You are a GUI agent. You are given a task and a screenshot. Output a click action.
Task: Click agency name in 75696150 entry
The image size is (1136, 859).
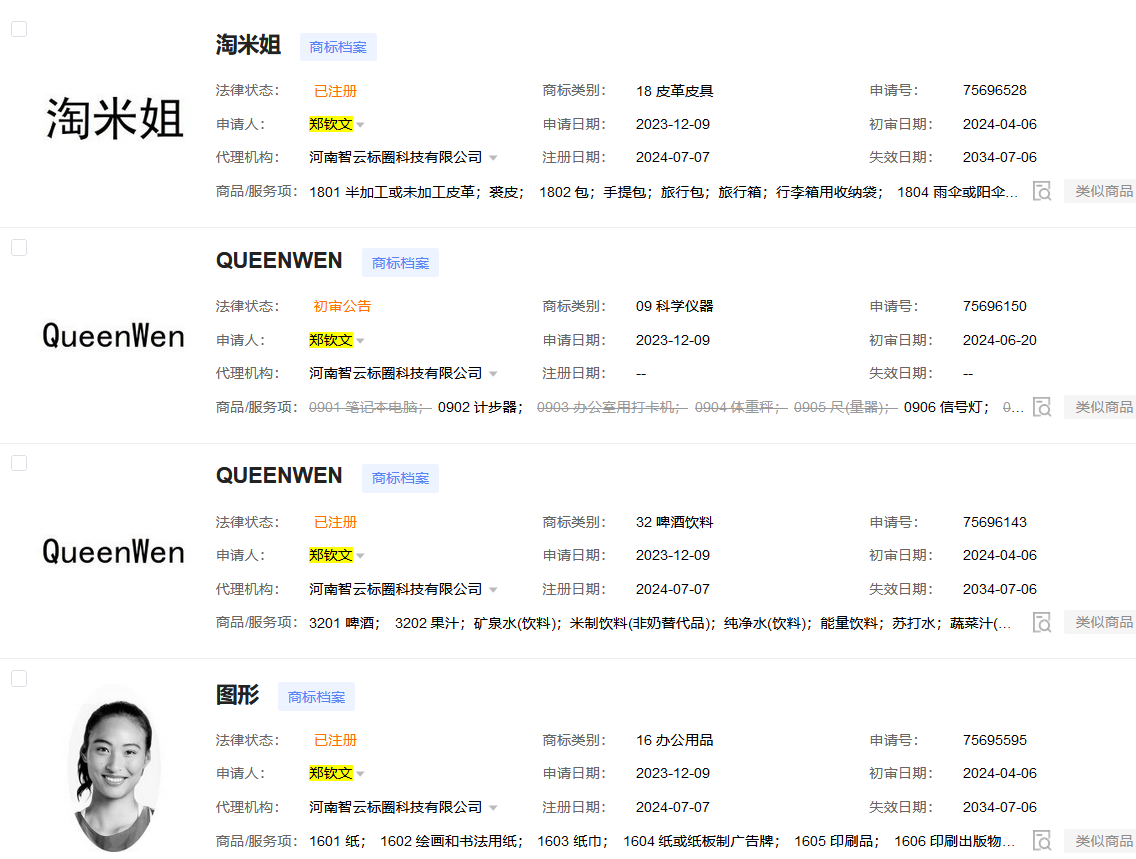click(396, 373)
